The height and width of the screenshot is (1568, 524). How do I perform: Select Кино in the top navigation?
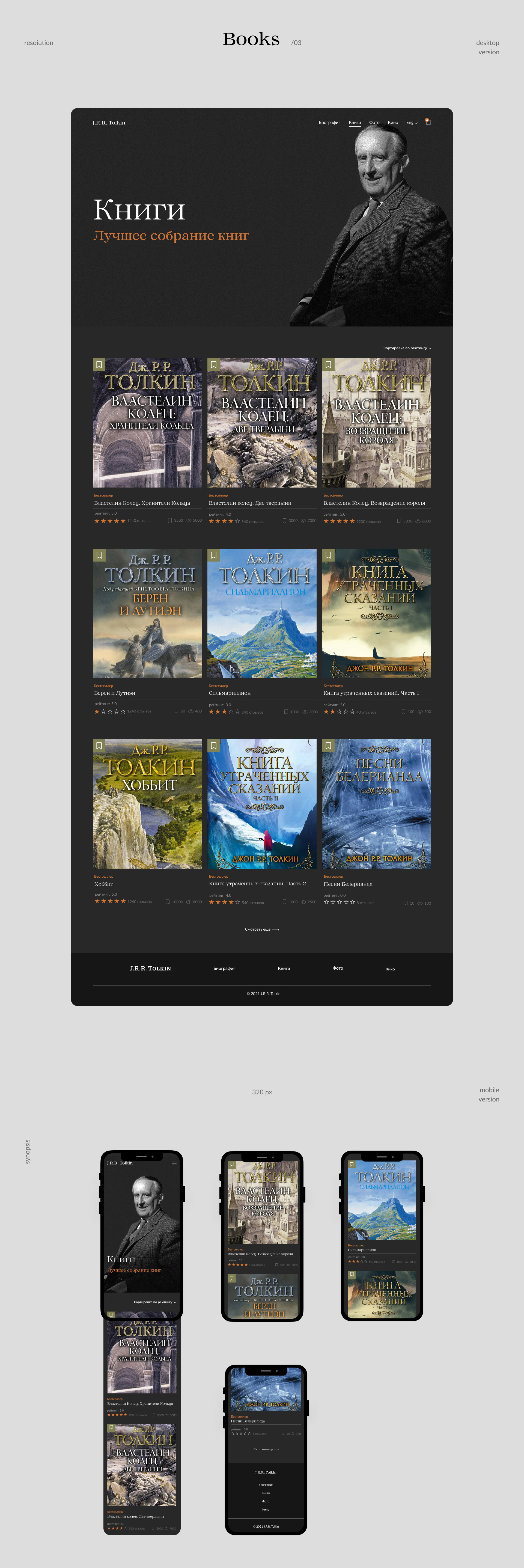click(392, 123)
